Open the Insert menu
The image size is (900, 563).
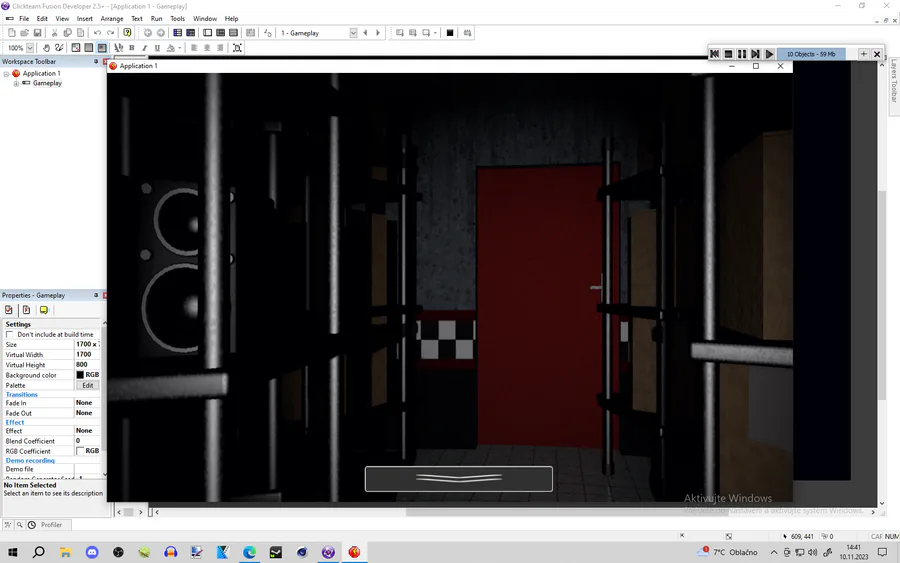(84, 18)
